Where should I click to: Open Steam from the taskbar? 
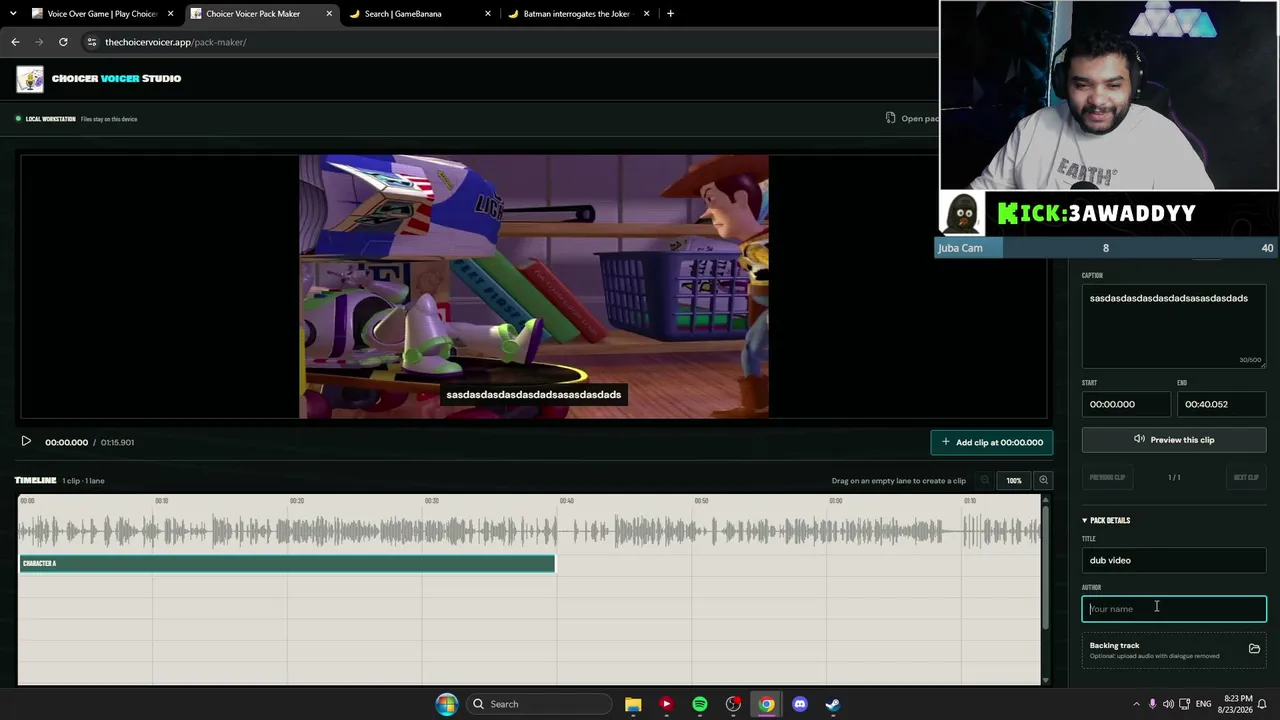[833, 704]
